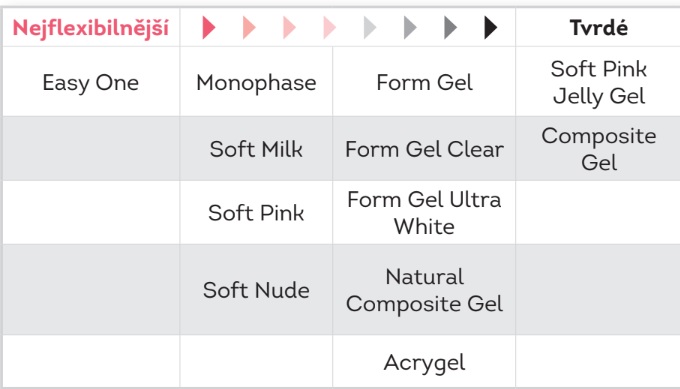Viewport: 680px width, 389px height.
Task: Select the Acrygel cell
Action: 424,363
